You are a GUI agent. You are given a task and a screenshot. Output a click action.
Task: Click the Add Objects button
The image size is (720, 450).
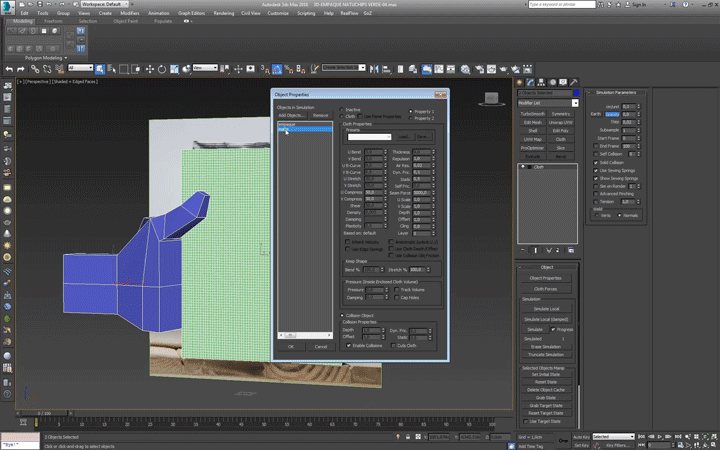tap(291, 115)
